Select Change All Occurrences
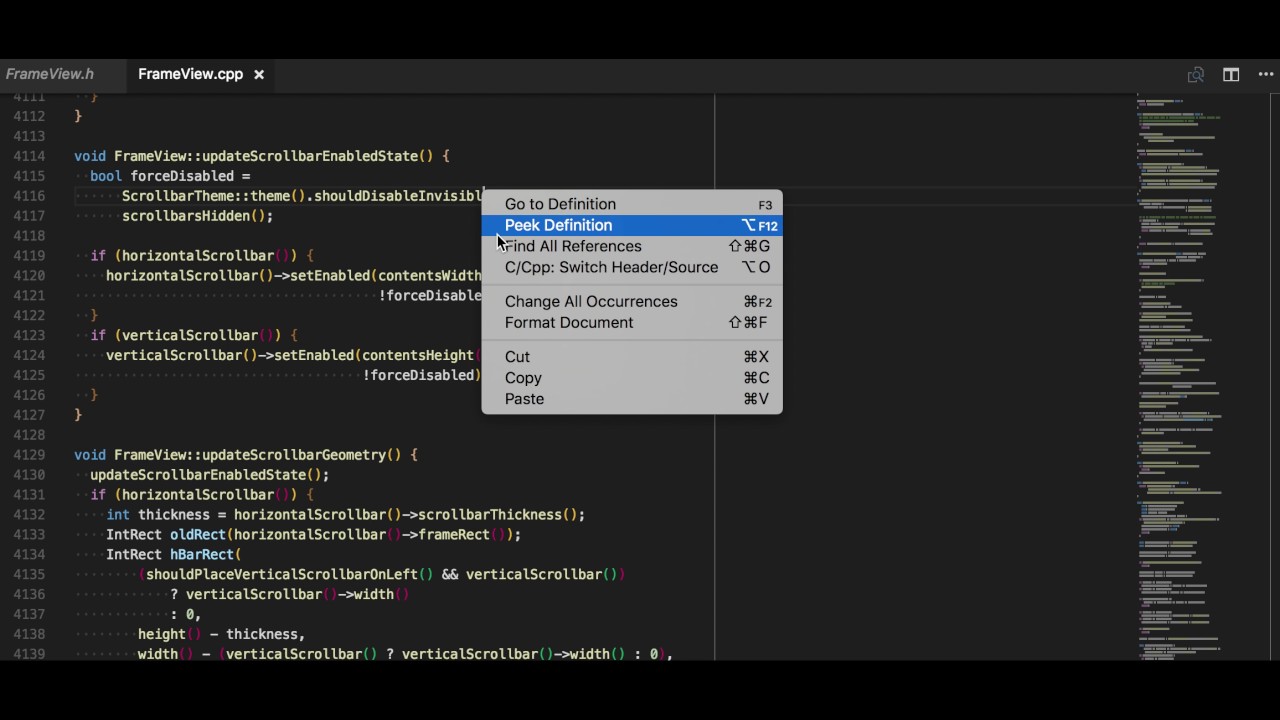 pos(632,301)
